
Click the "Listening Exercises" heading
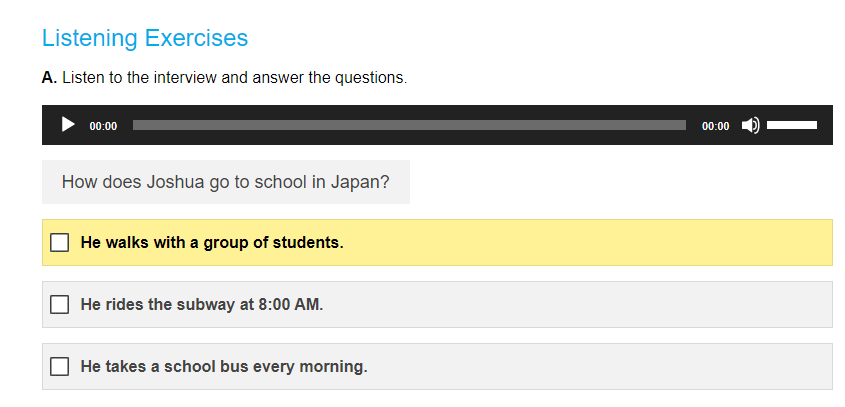point(145,38)
